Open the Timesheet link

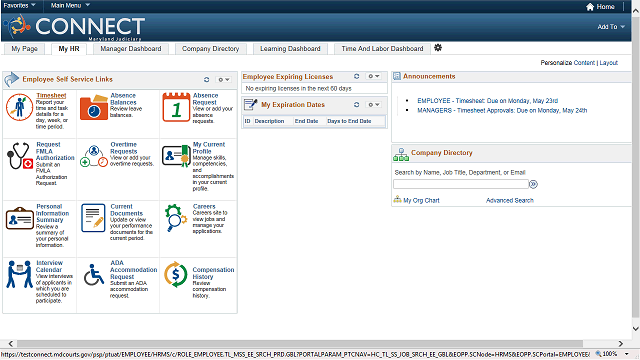tap(51, 96)
